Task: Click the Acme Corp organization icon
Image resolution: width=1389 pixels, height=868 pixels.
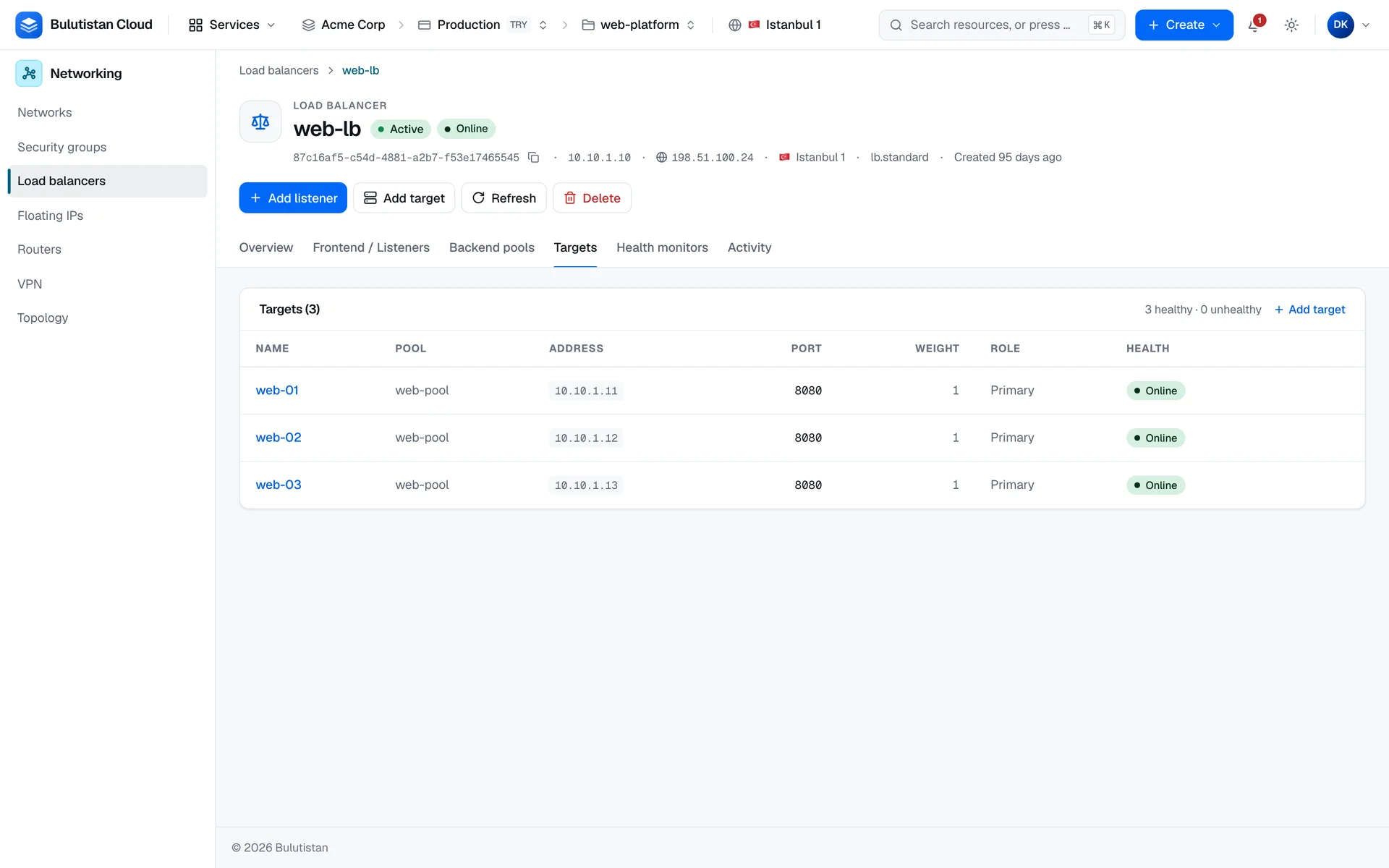Action: tap(308, 25)
